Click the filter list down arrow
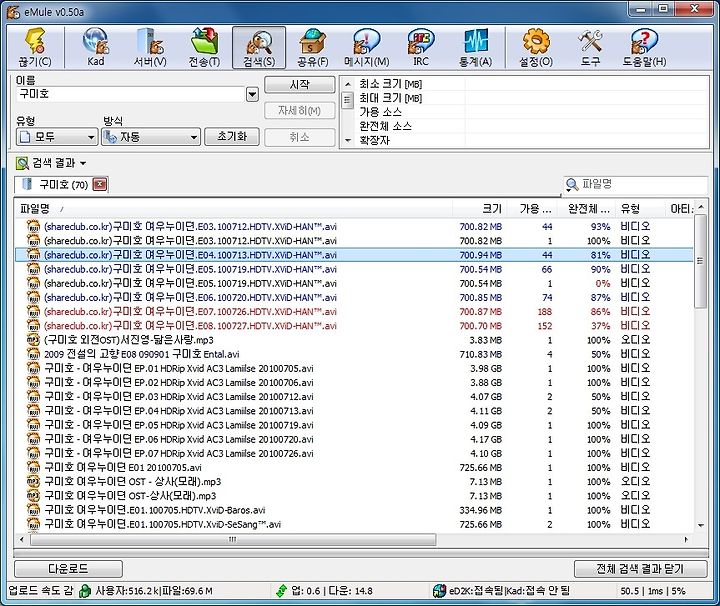Image resolution: width=720 pixels, height=606 pixels. pos(348,140)
